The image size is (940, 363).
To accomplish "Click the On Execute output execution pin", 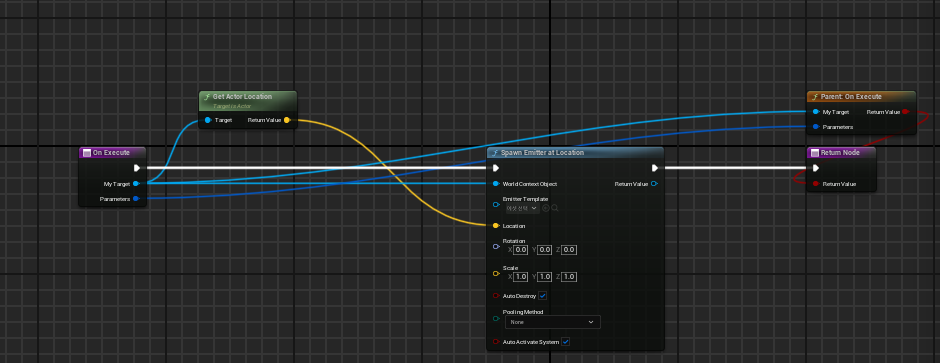I will pyautogui.click(x=137, y=168).
